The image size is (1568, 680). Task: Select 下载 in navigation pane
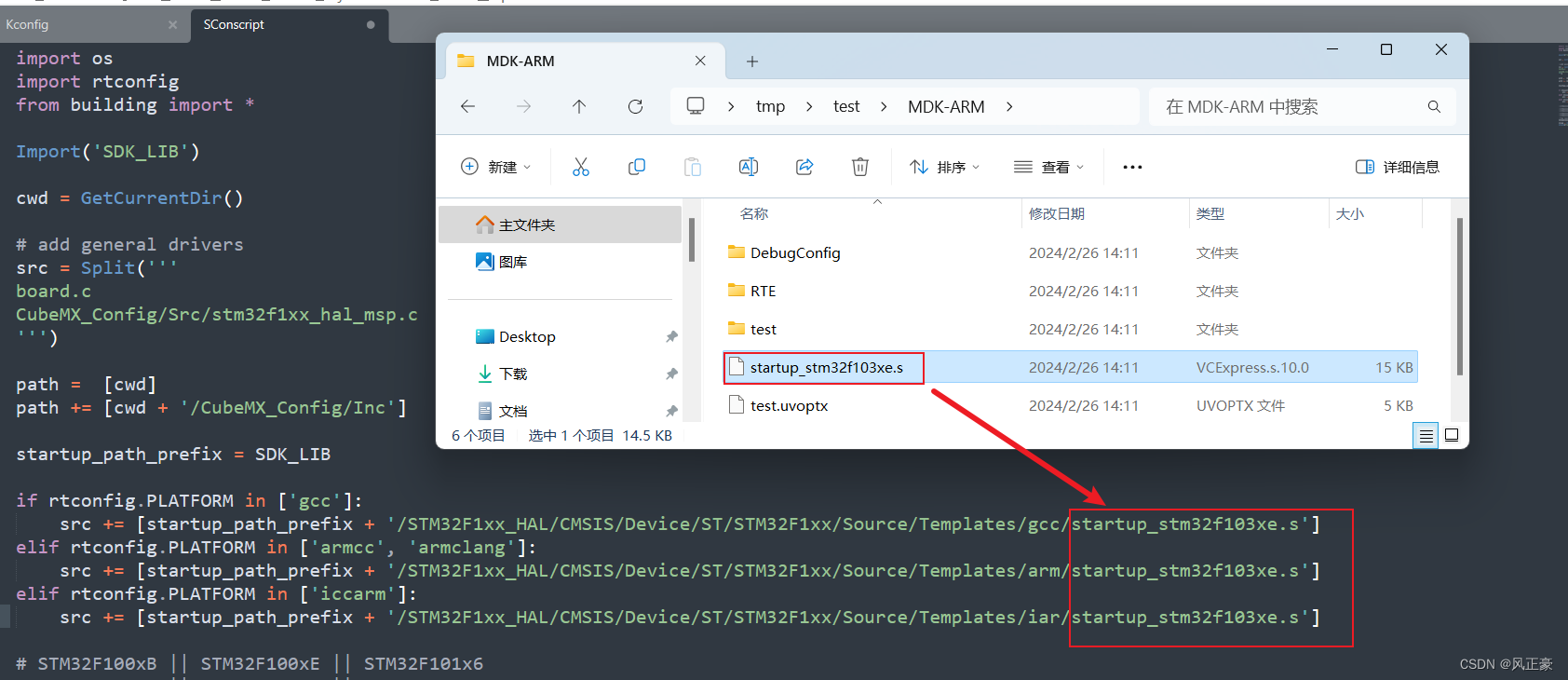pyautogui.click(x=561, y=374)
